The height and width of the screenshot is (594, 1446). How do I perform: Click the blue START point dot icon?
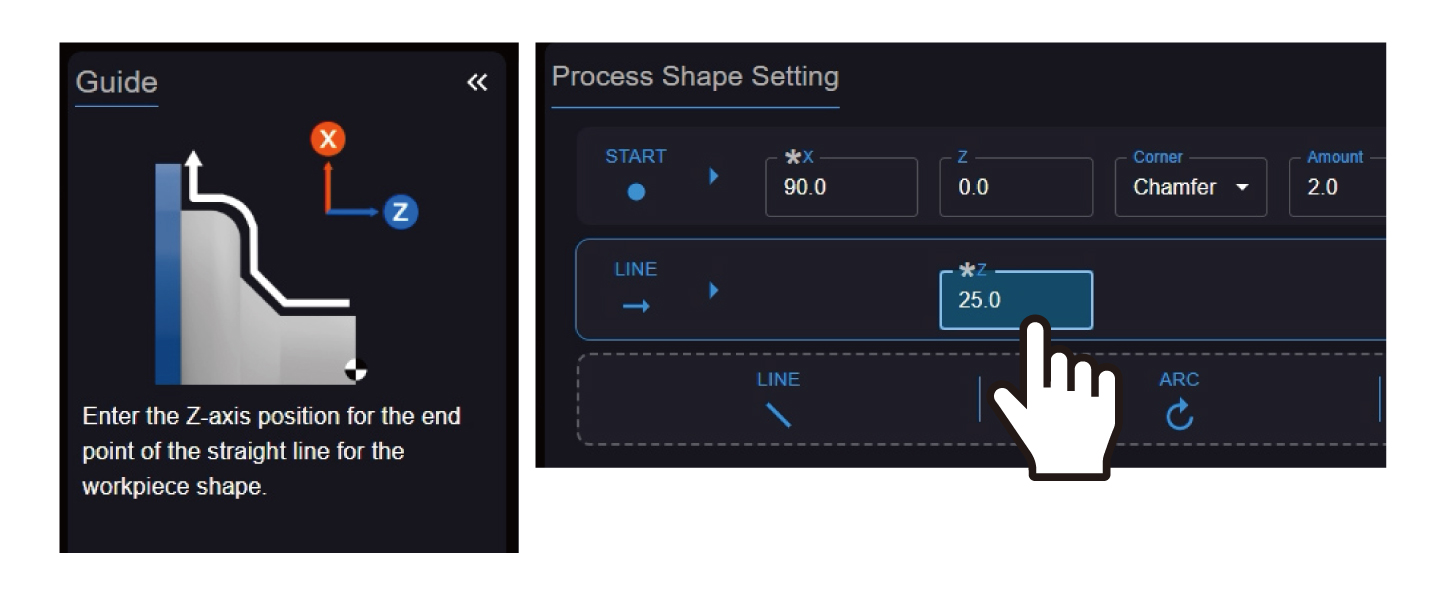pos(636,192)
